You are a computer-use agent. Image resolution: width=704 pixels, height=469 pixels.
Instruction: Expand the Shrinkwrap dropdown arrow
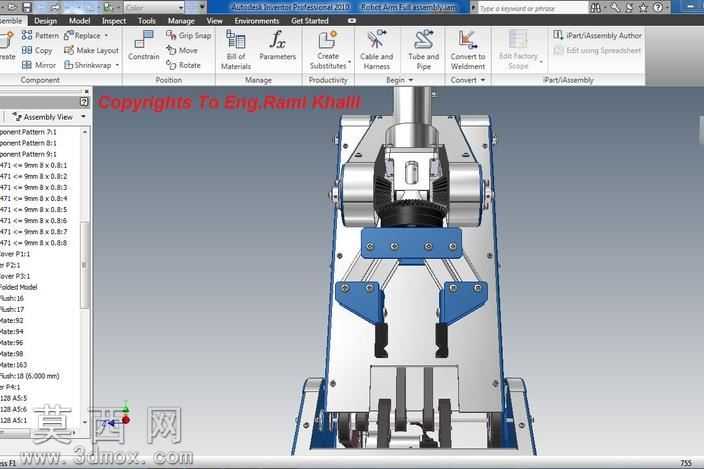(117, 66)
